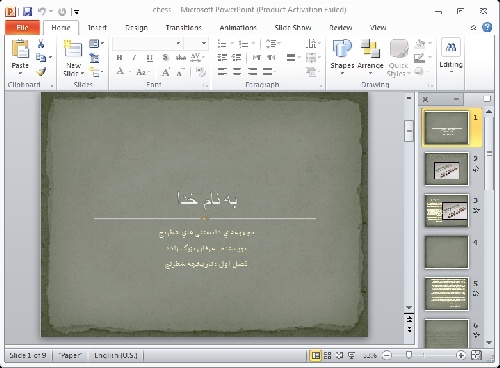Screen dimensions: 500x368
Task: Insert a New Slide via icon
Action: [73, 49]
